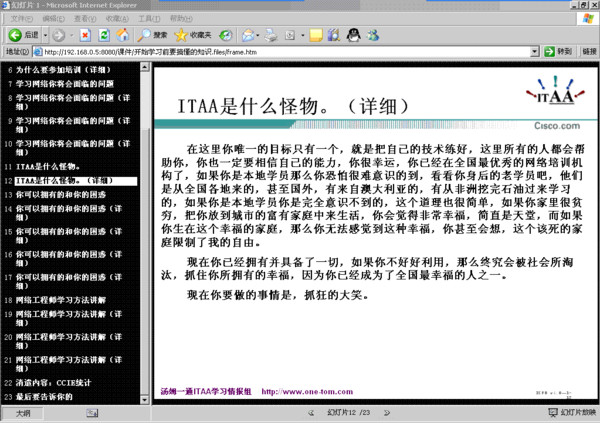Open the Search magnifier tool

pyautogui.click(x=153, y=35)
